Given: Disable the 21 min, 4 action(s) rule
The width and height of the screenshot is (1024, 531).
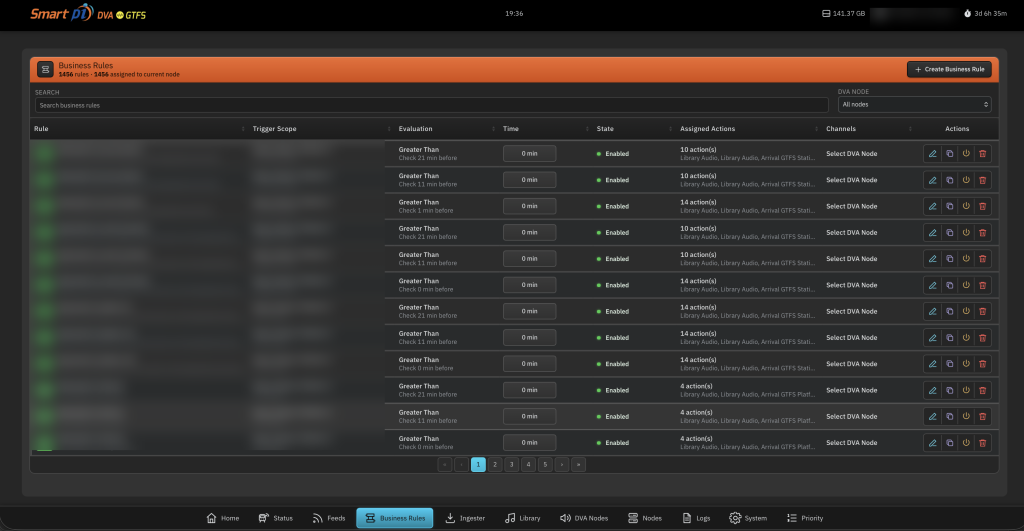Looking at the screenshot, I should [966, 391].
